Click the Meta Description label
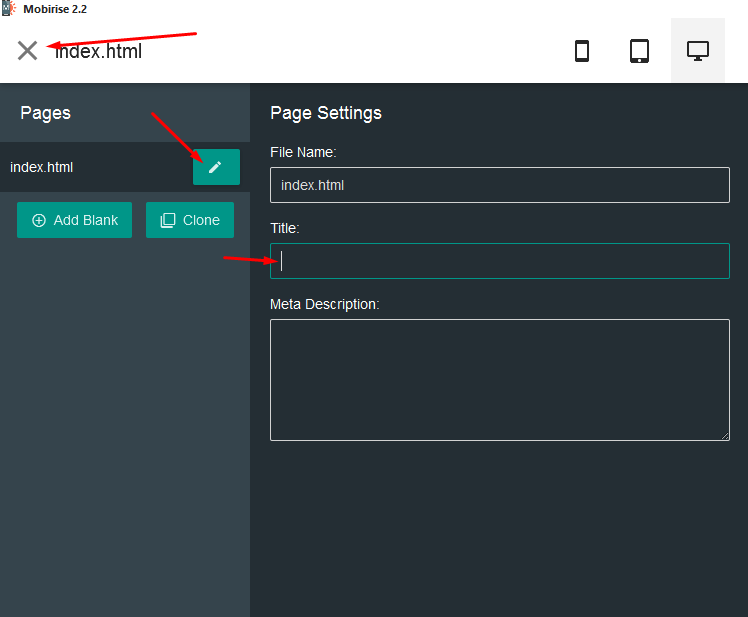 tap(324, 304)
